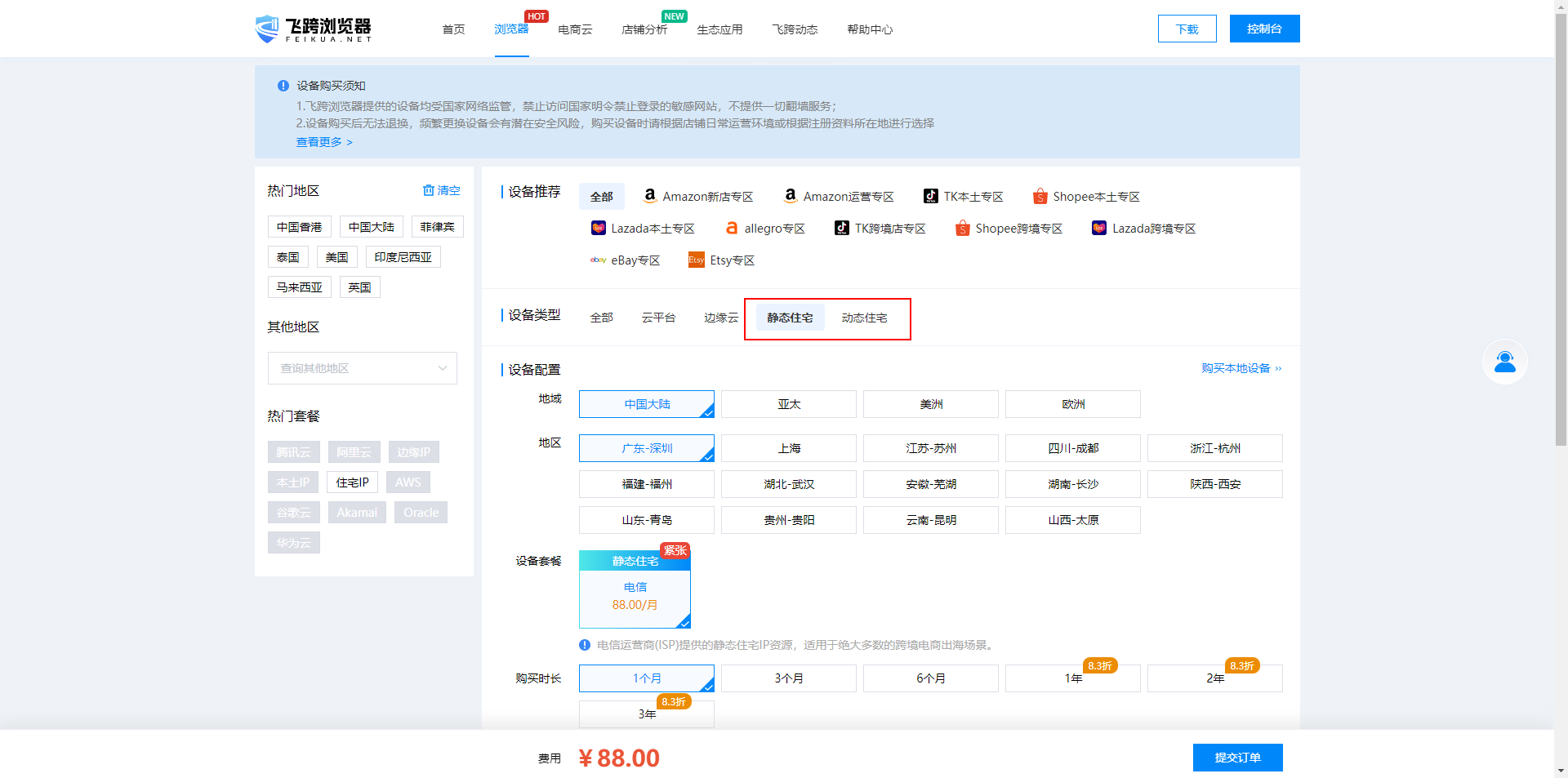Open 浏览器 navigation tab
This screenshot has height=778, width=1568.
coord(511,29)
